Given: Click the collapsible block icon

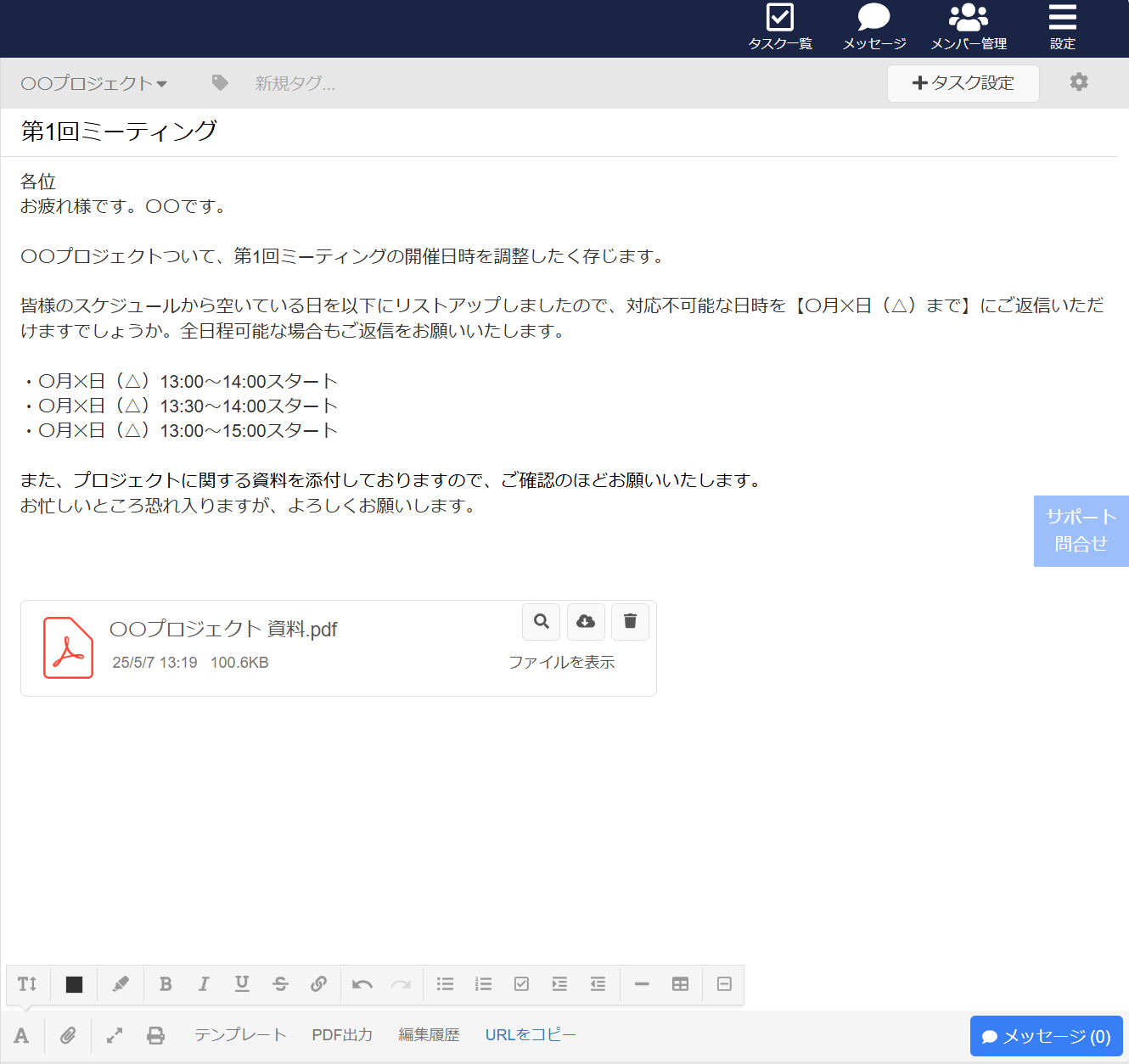Looking at the screenshot, I should 724,984.
